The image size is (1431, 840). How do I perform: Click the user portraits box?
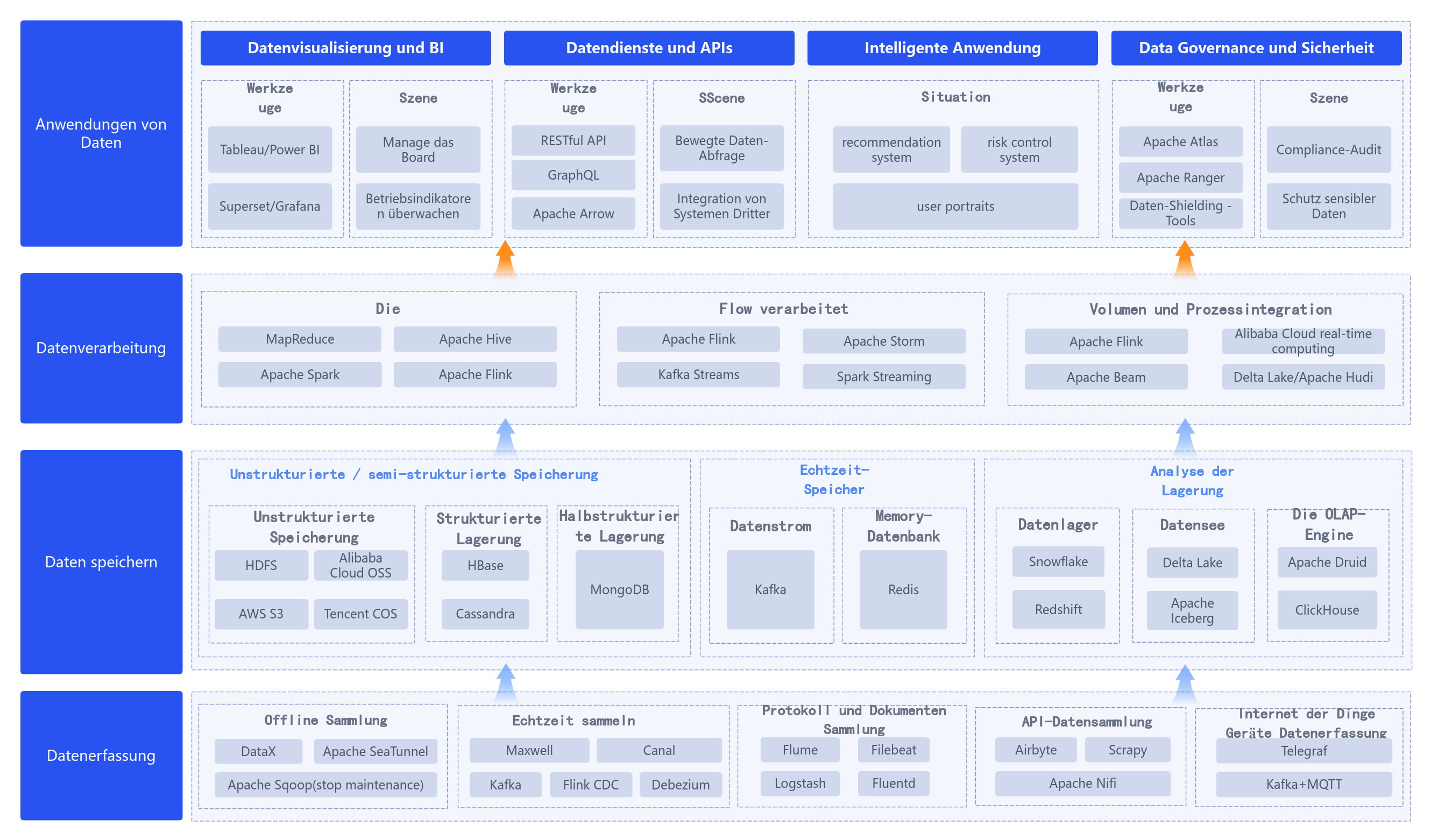pos(955,206)
